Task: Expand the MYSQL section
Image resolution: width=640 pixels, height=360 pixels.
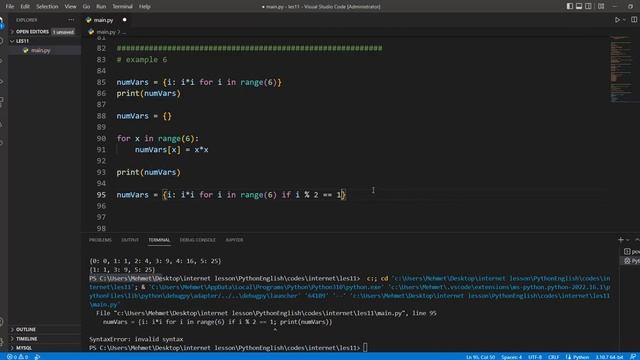Action: point(24,348)
